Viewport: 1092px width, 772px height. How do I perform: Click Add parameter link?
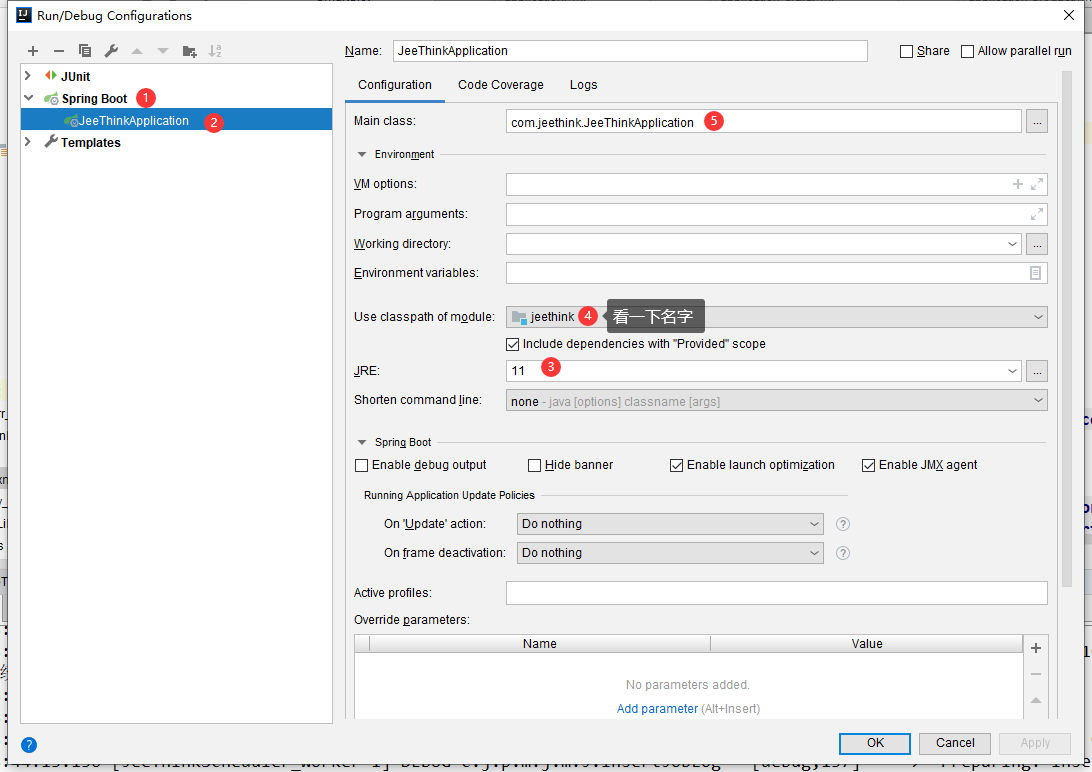[x=657, y=709]
